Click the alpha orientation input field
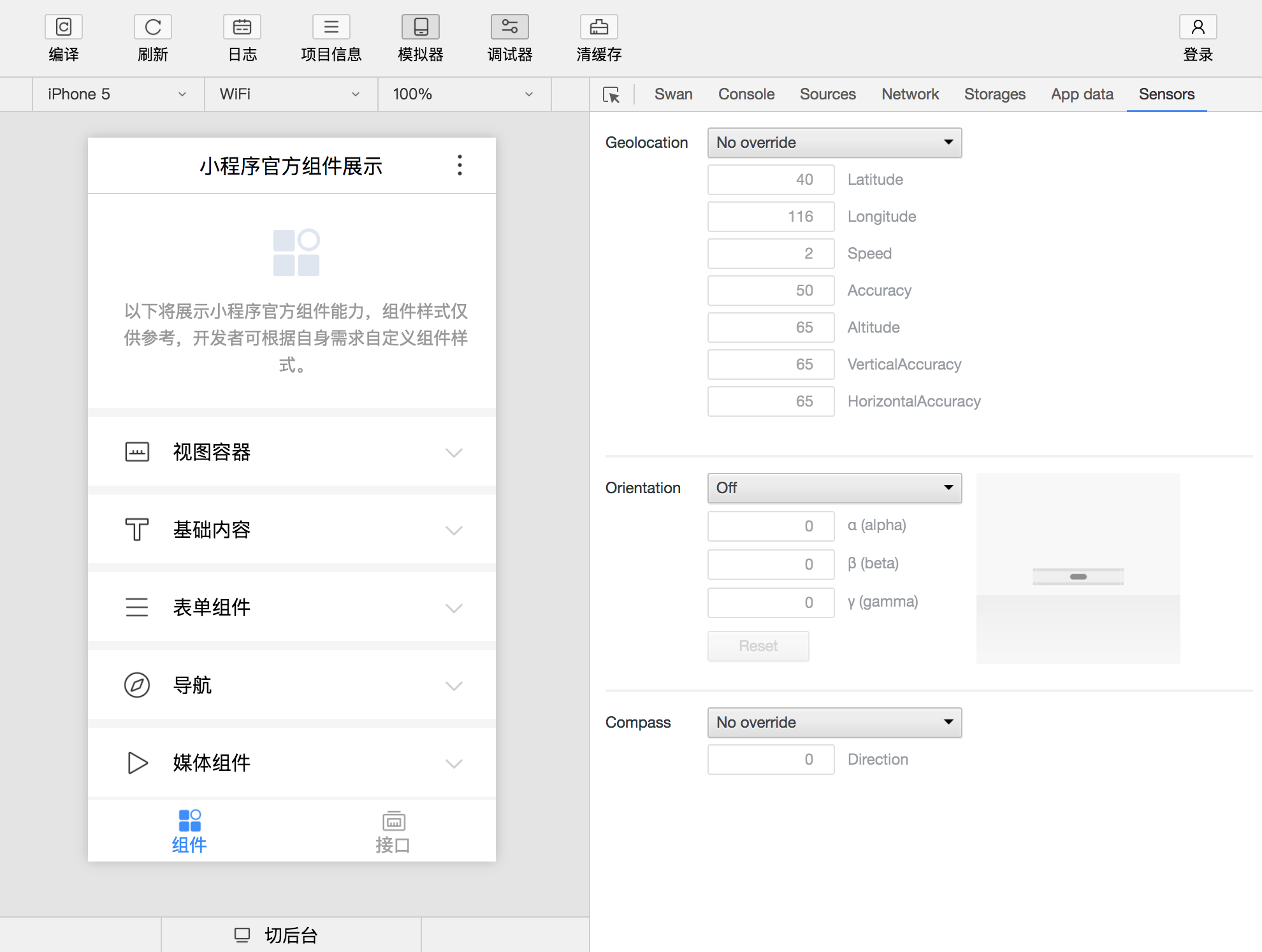 [771, 526]
